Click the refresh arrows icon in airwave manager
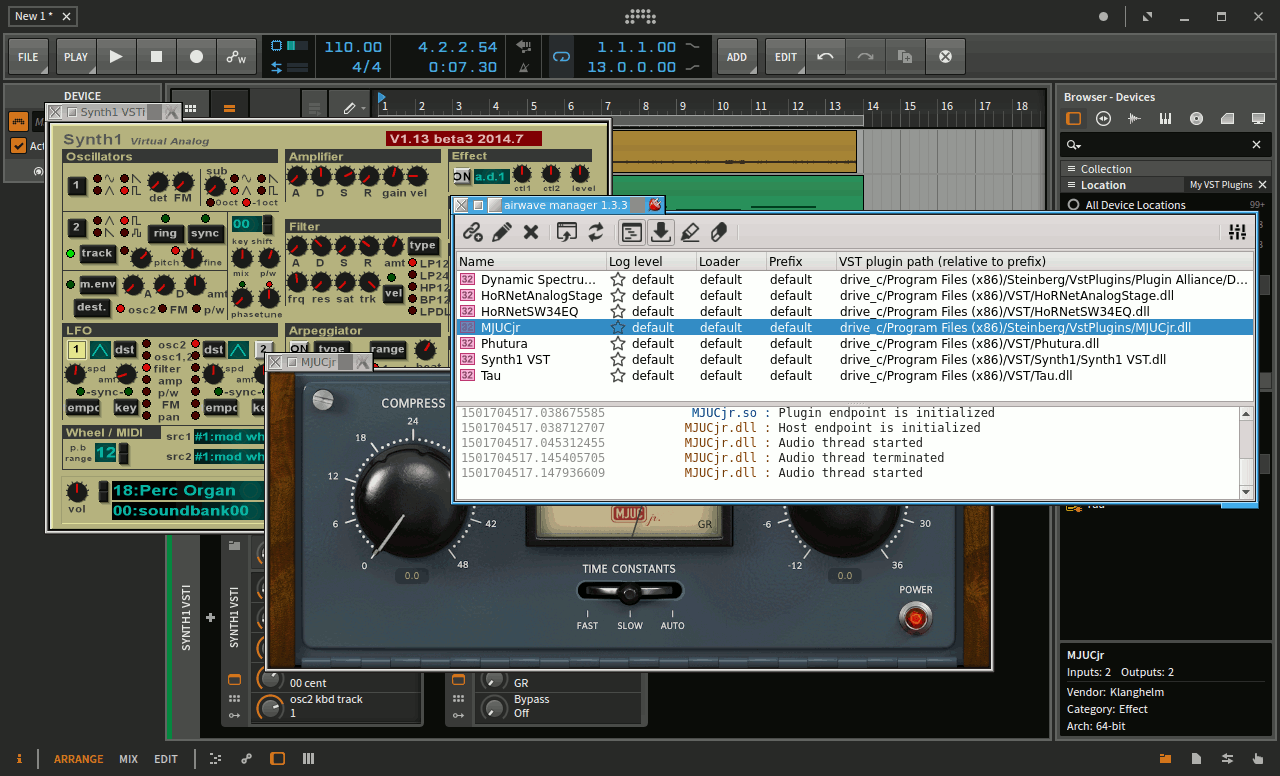 pyautogui.click(x=596, y=232)
